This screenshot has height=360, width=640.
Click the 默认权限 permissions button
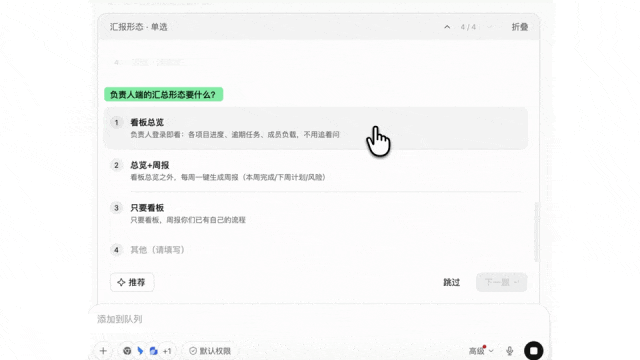[x=210, y=351]
